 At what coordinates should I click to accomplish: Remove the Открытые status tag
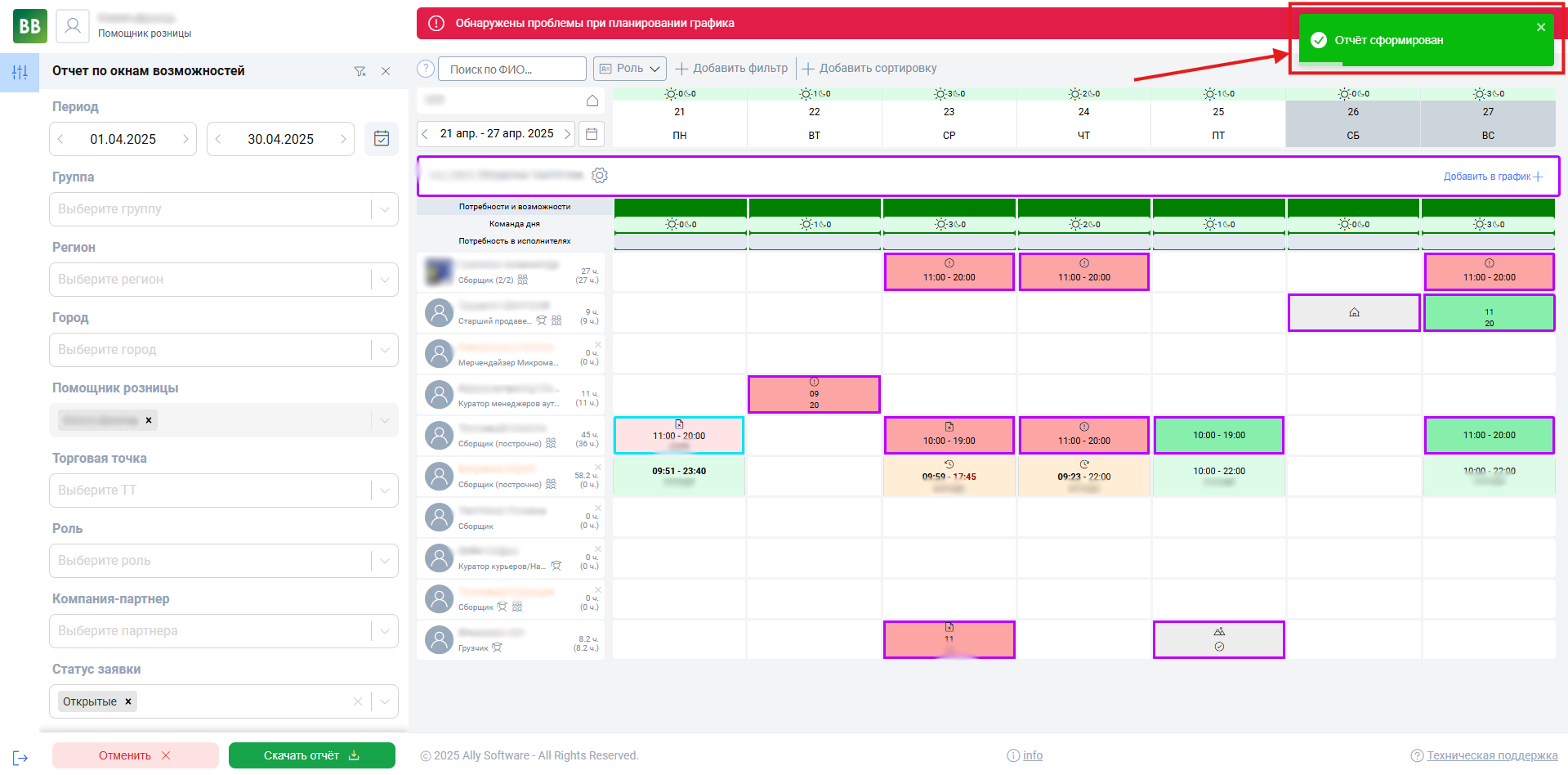pos(128,701)
